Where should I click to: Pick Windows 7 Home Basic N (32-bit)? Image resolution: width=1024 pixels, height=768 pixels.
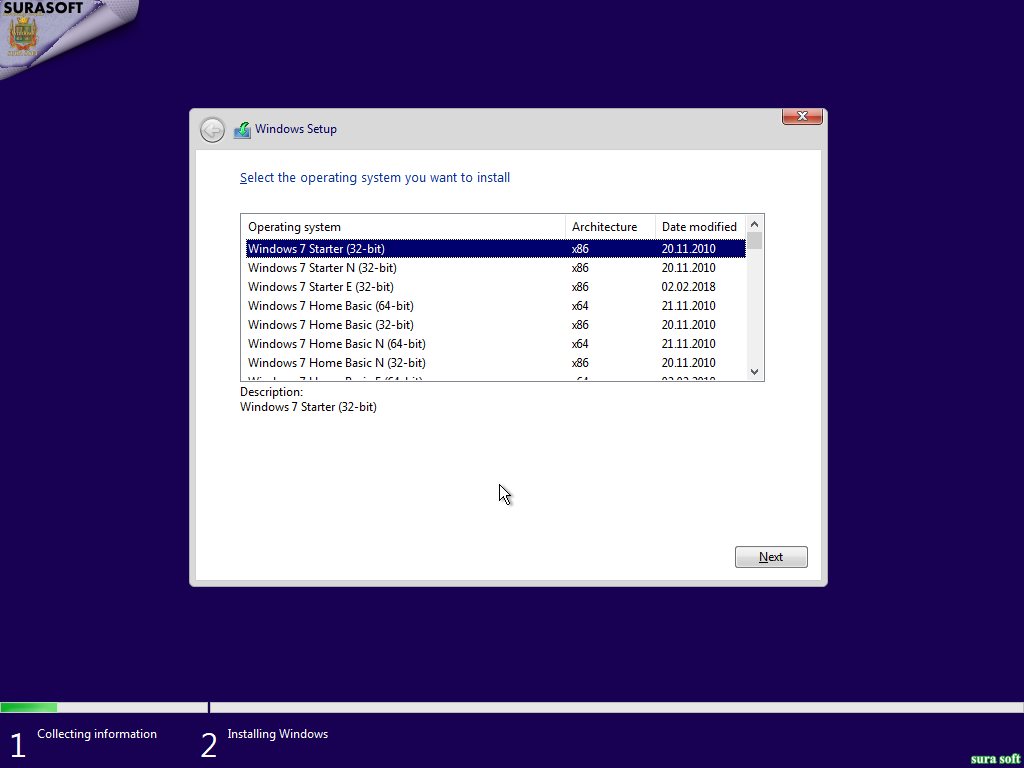[496, 362]
